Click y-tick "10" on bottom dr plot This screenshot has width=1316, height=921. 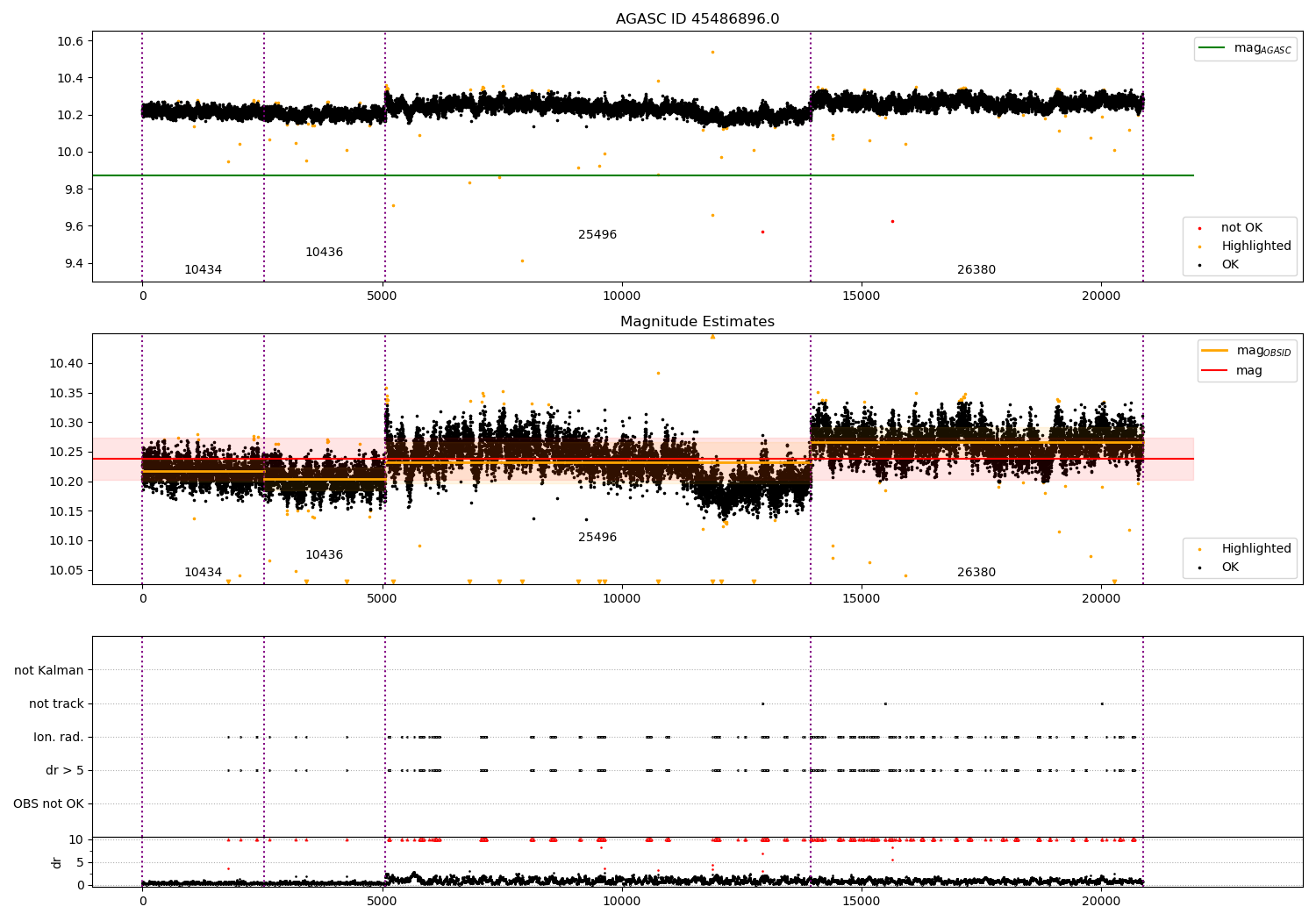pos(76,840)
